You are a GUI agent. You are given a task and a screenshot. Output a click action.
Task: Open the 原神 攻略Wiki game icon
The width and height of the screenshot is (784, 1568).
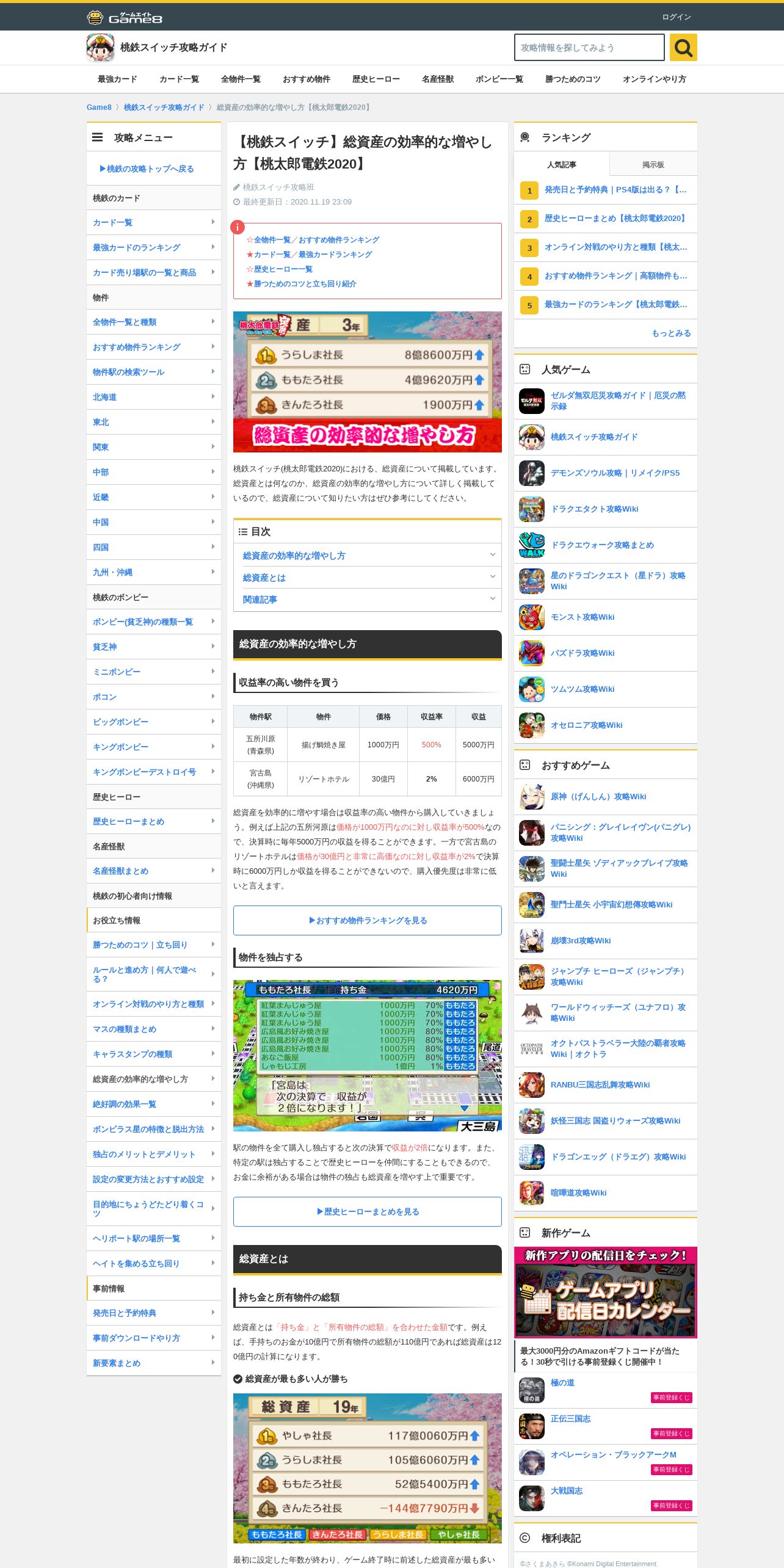click(532, 797)
